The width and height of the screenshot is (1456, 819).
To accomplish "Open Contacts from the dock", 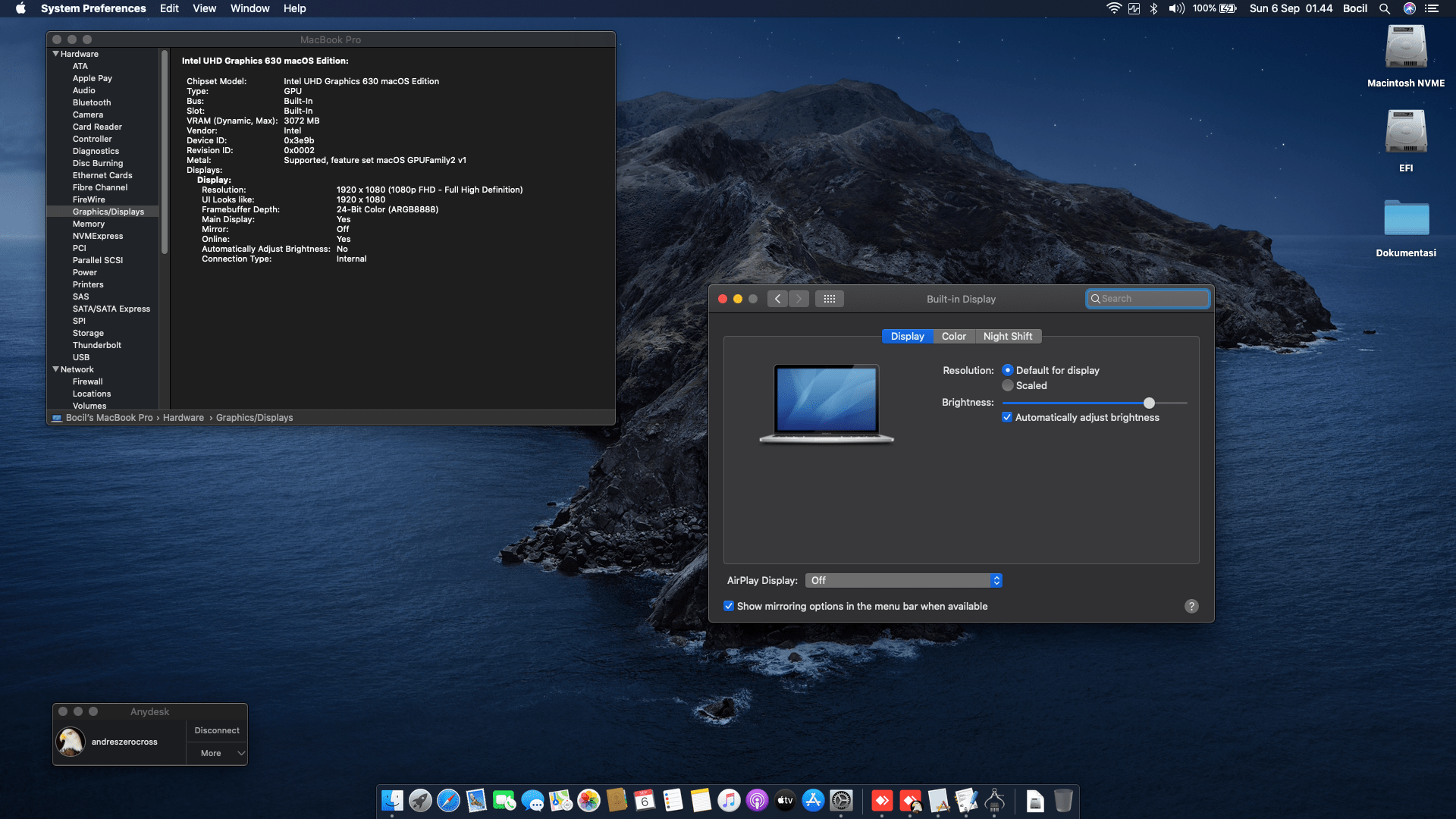I will tap(617, 800).
